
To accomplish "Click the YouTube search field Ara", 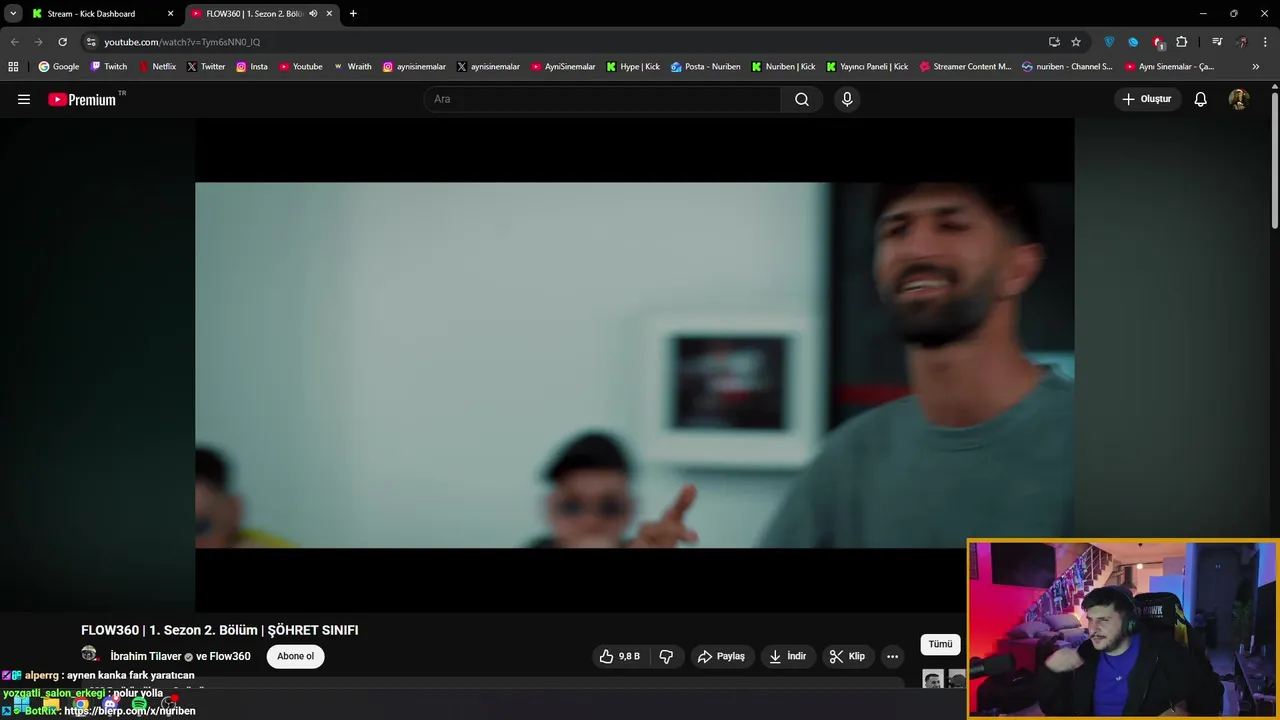I will pyautogui.click(x=603, y=99).
